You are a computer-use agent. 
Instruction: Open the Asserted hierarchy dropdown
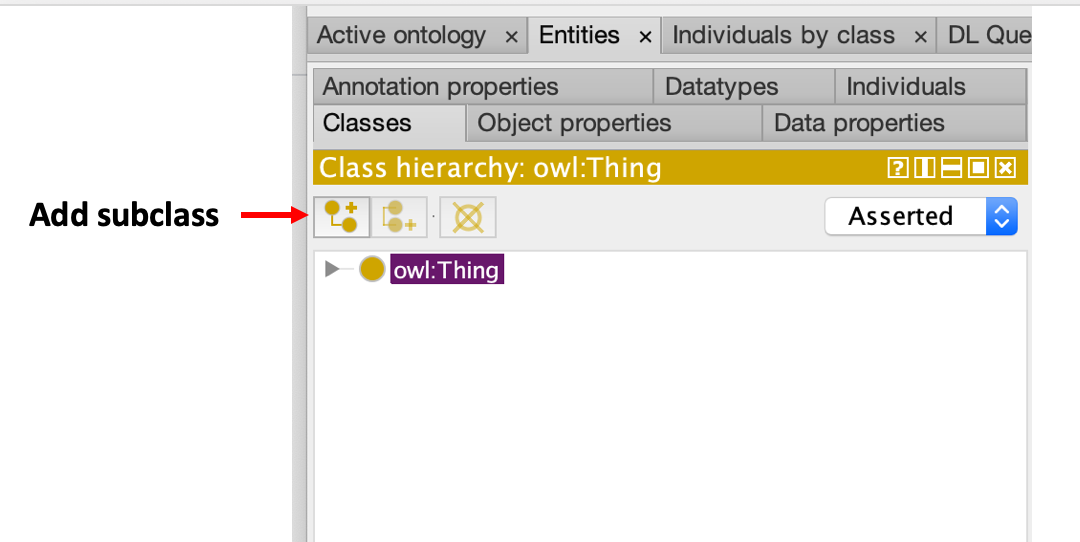click(x=921, y=216)
